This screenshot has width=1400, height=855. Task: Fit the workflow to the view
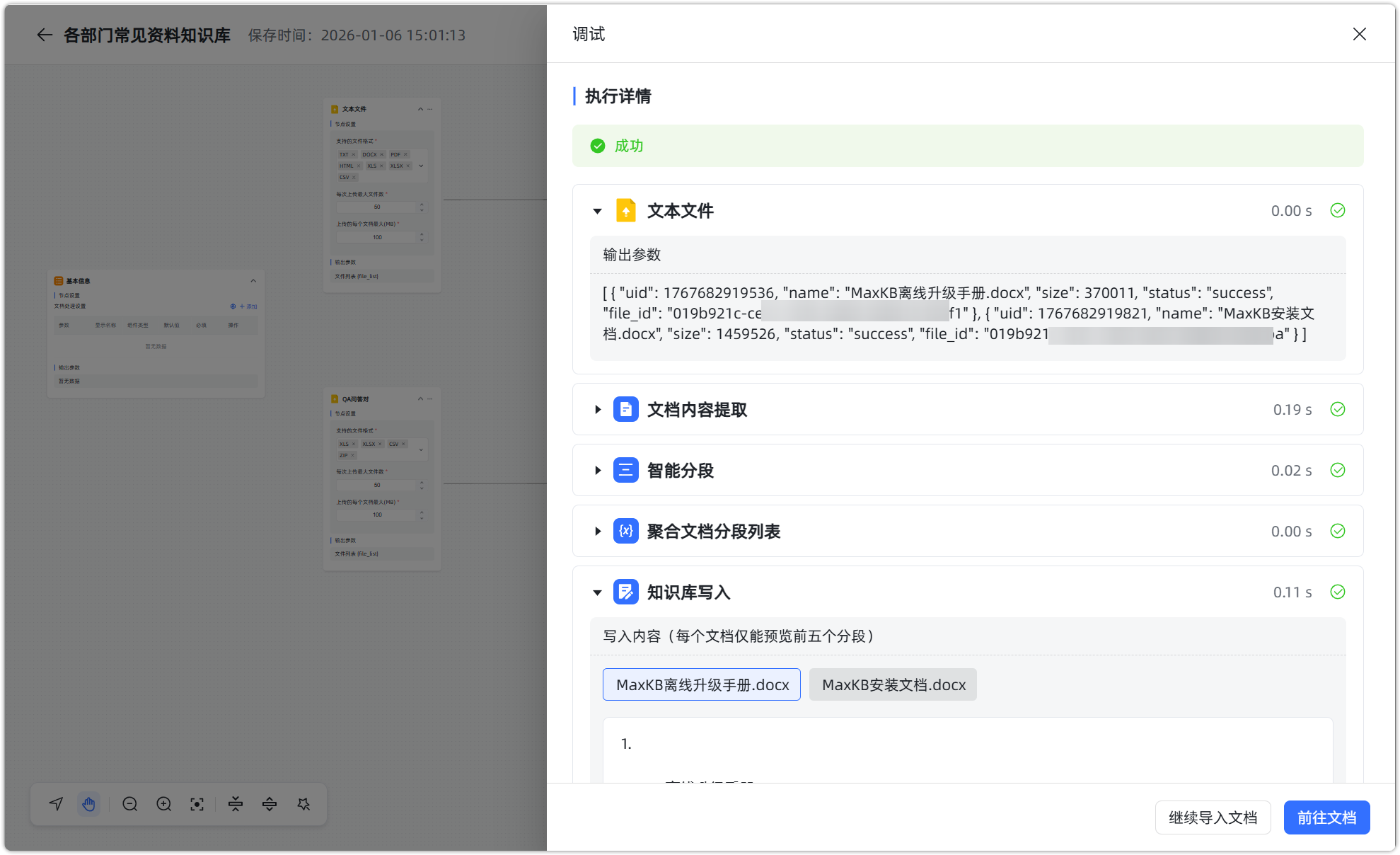coord(197,804)
